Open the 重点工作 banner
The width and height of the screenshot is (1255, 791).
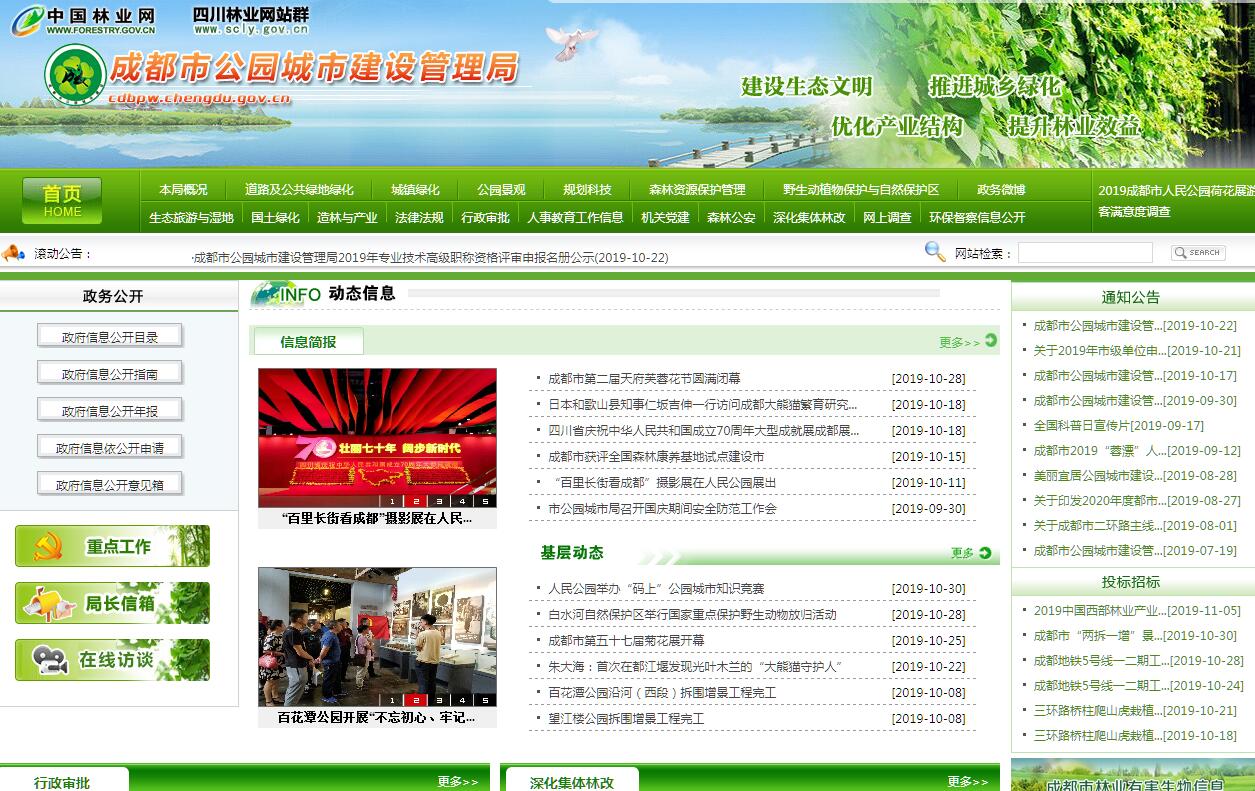click(x=112, y=546)
